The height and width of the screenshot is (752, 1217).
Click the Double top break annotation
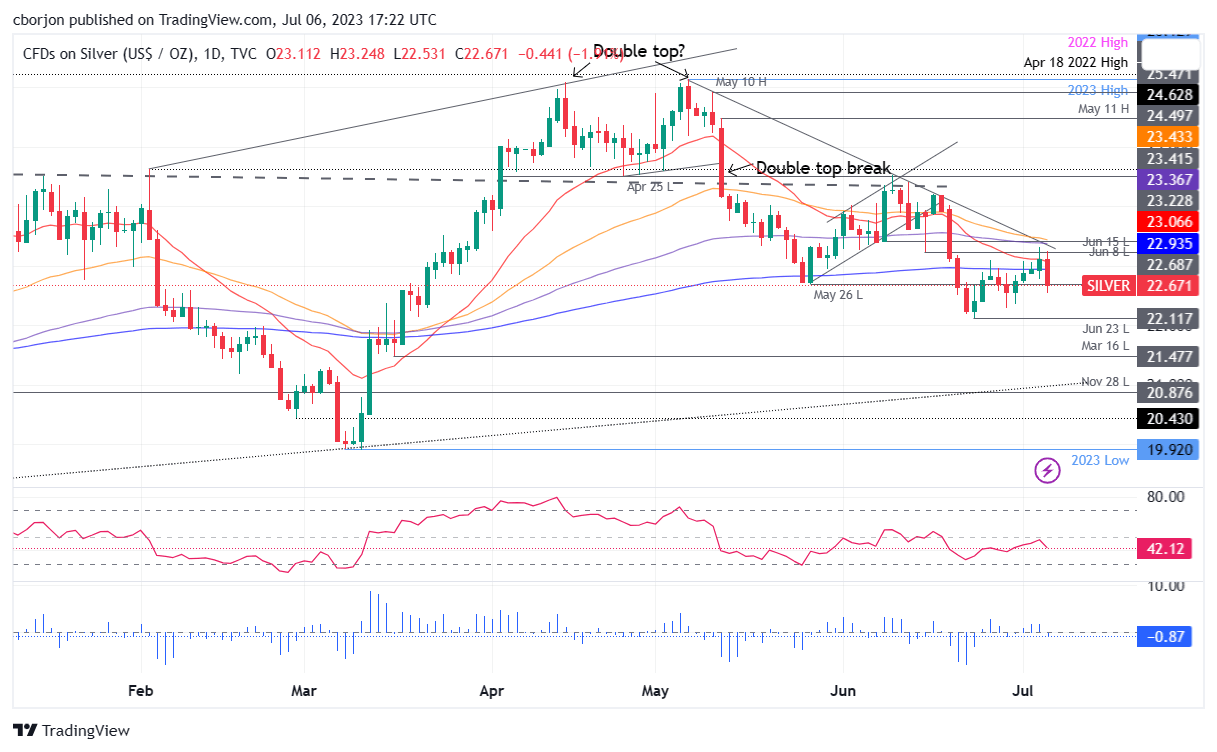824,168
